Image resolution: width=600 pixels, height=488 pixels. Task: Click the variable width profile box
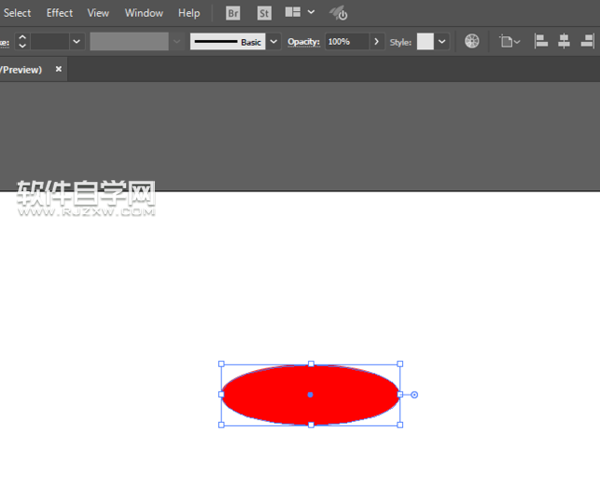coord(129,41)
